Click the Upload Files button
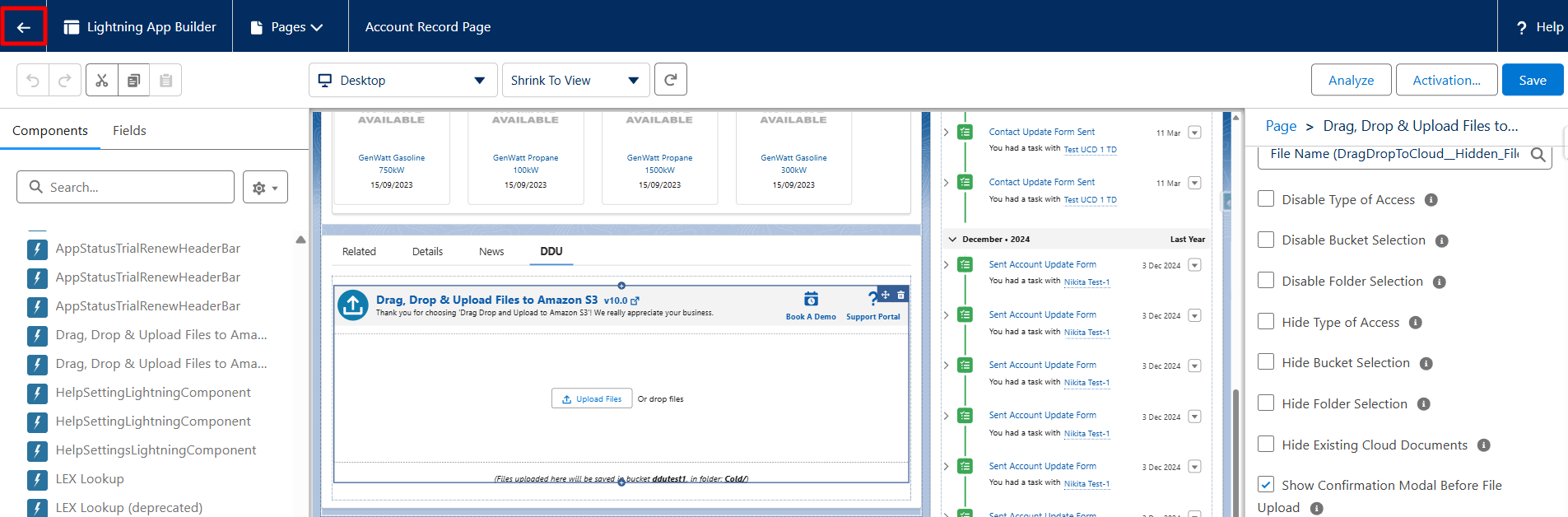This screenshot has width=1568, height=517. click(x=592, y=398)
